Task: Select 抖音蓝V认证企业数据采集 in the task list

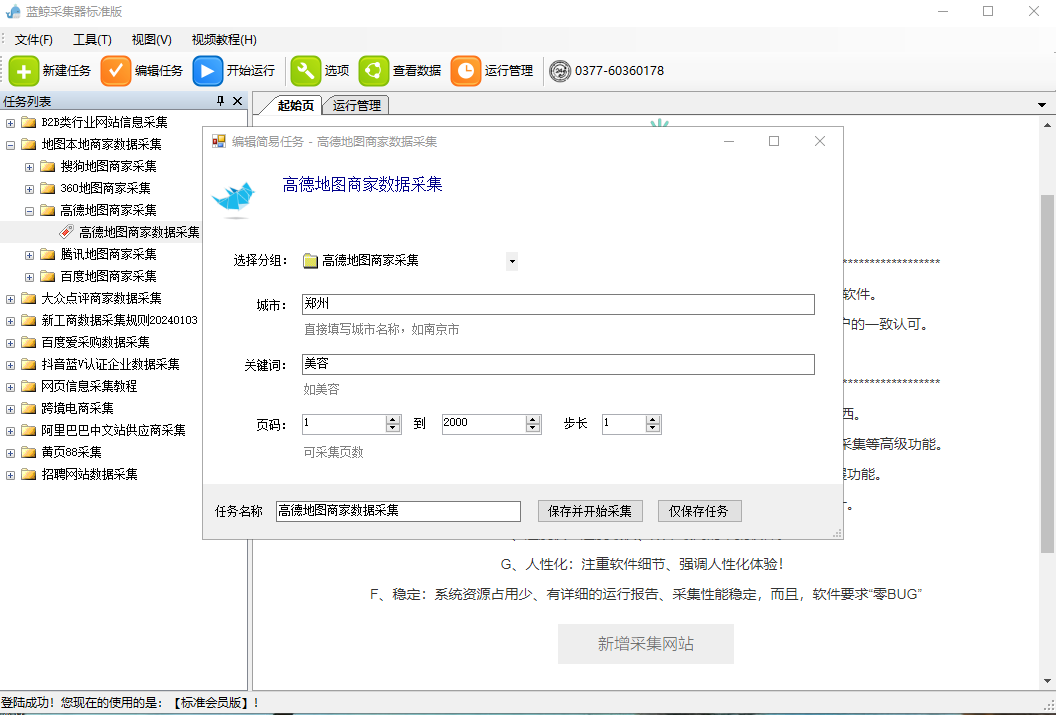Action: (110, 364)
